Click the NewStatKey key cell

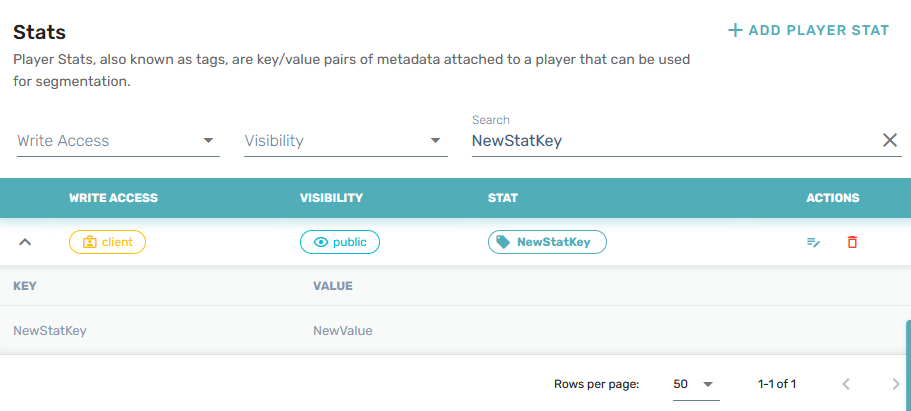tap(50, 330)
